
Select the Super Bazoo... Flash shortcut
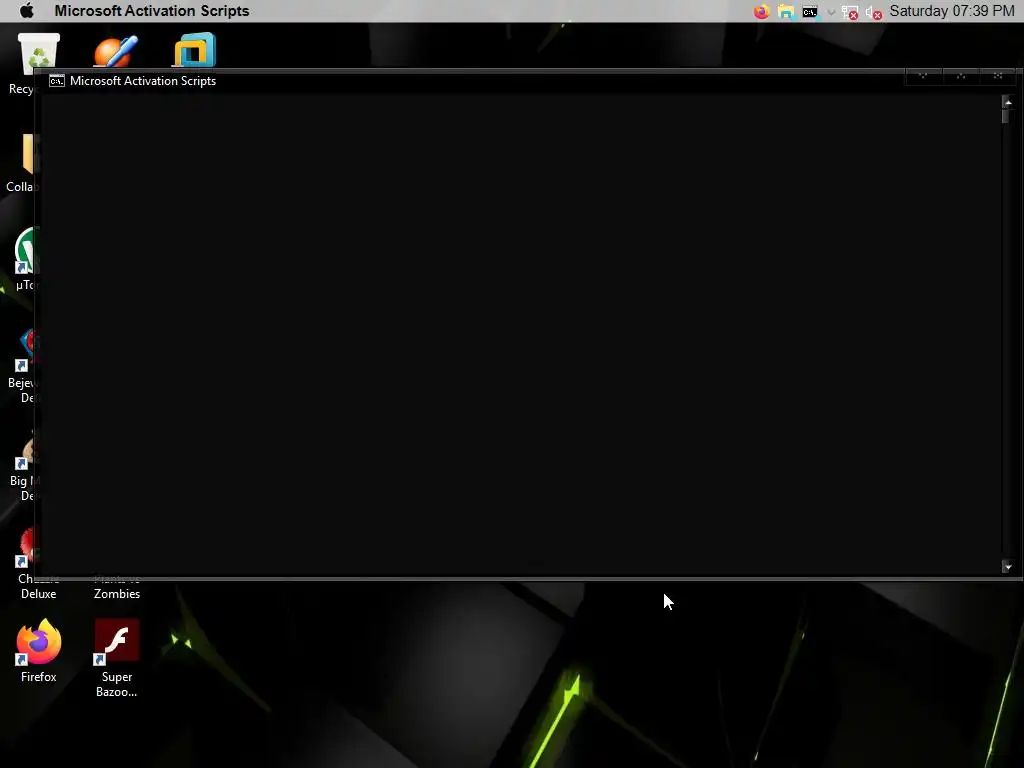[x=117, y=658]
